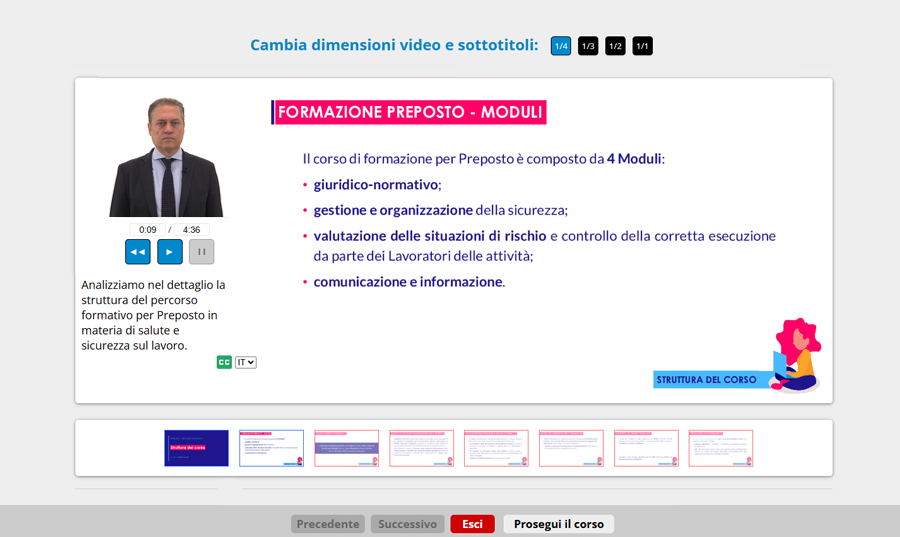This screenshot has width=900, height=537.
Task: Set video size to 1/4
Action: 561,46
